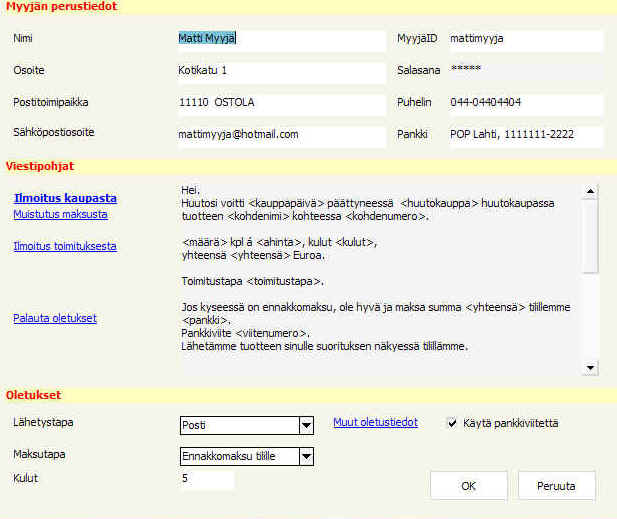Edit the Sähköpostiosoite email field
617x519 pixels.
[x=280, y=135]
